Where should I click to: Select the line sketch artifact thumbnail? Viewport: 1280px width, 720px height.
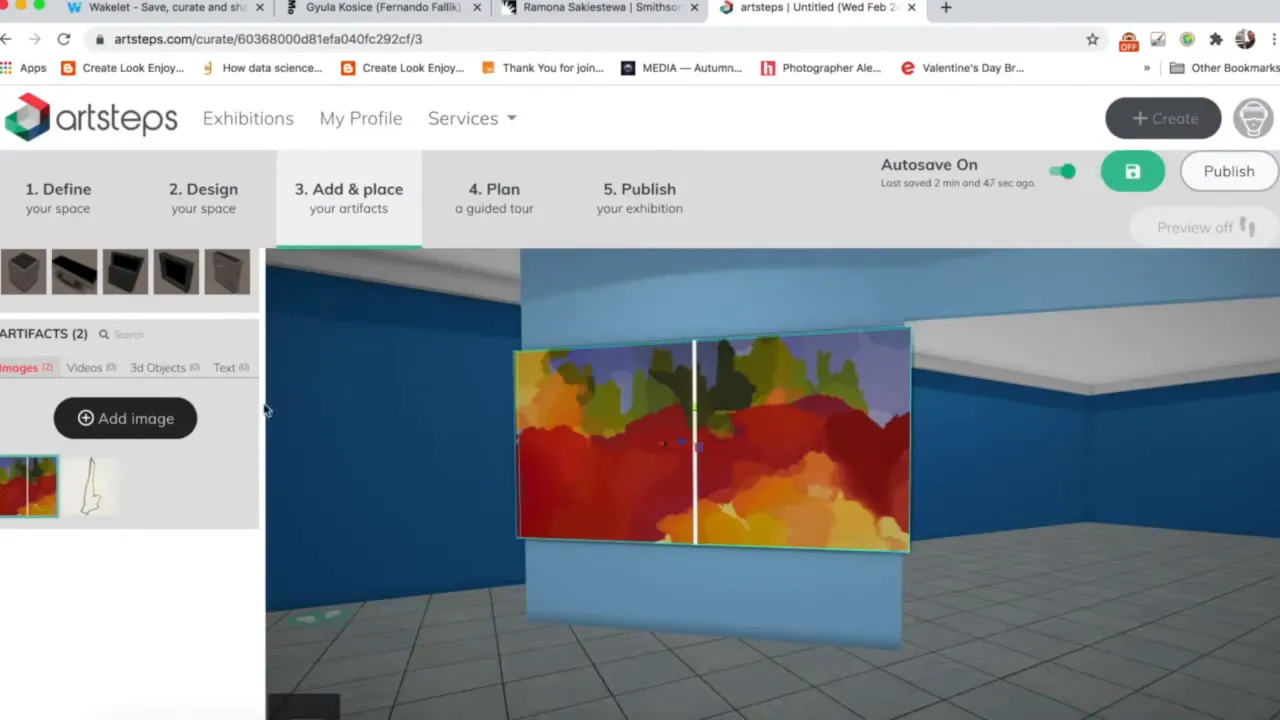click(x=91, y=486)
